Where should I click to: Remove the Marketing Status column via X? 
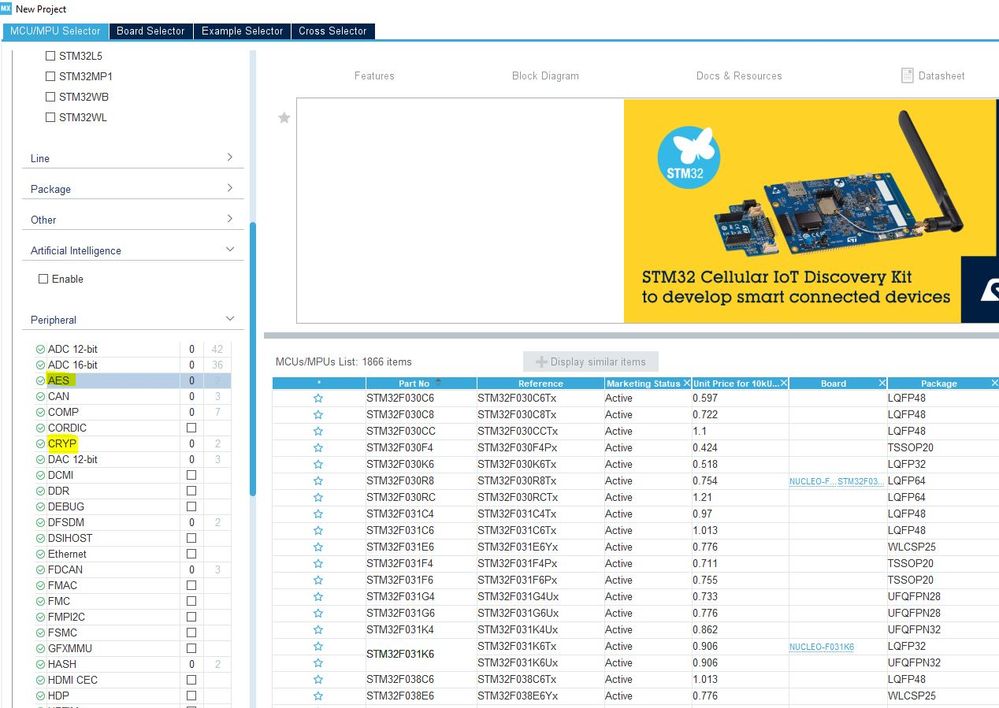[x=686, y=383]
